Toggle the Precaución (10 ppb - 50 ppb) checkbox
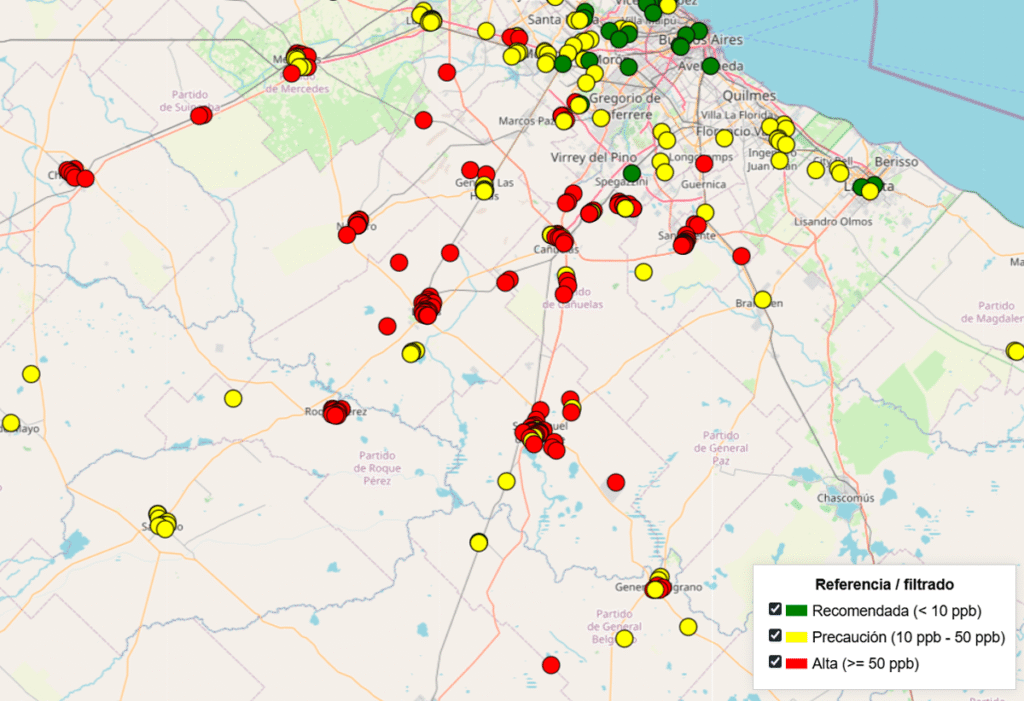Viewport: 1024px width, 701px height. coord(775,636)
